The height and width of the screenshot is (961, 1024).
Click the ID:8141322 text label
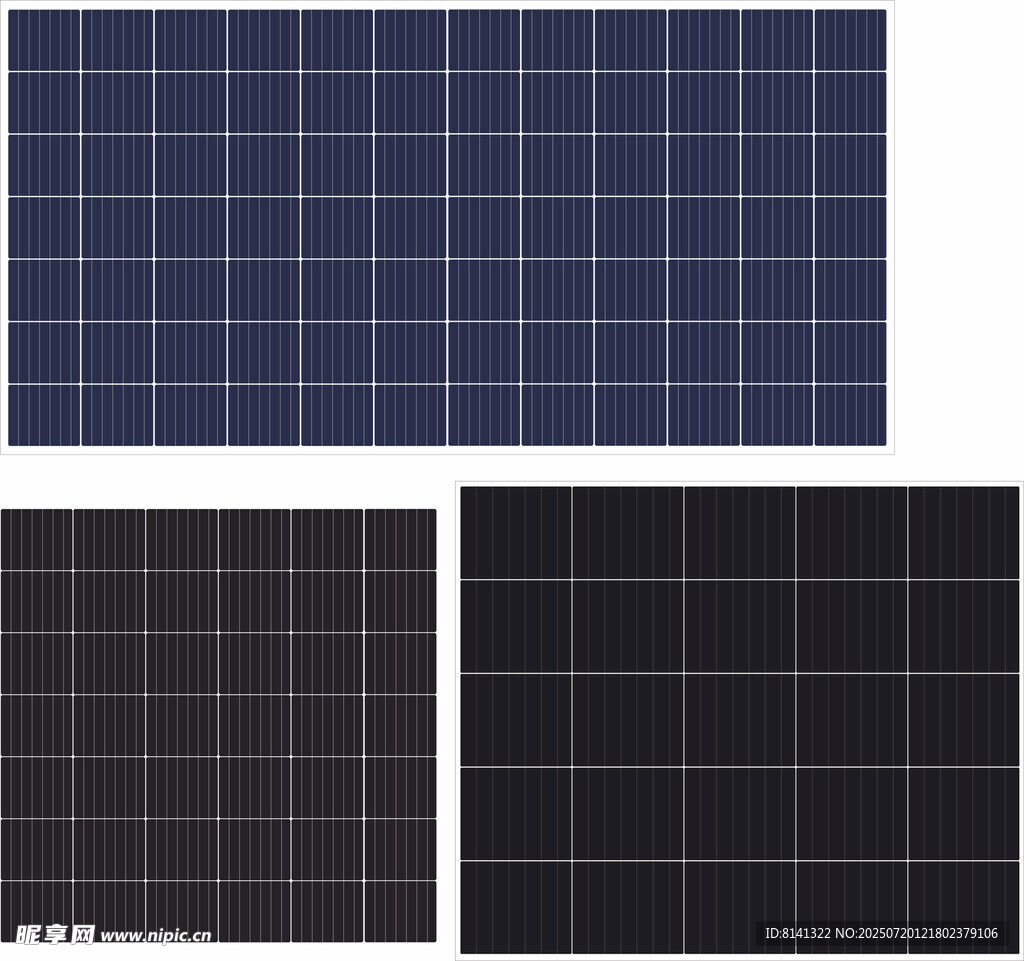tap(798, 933)
